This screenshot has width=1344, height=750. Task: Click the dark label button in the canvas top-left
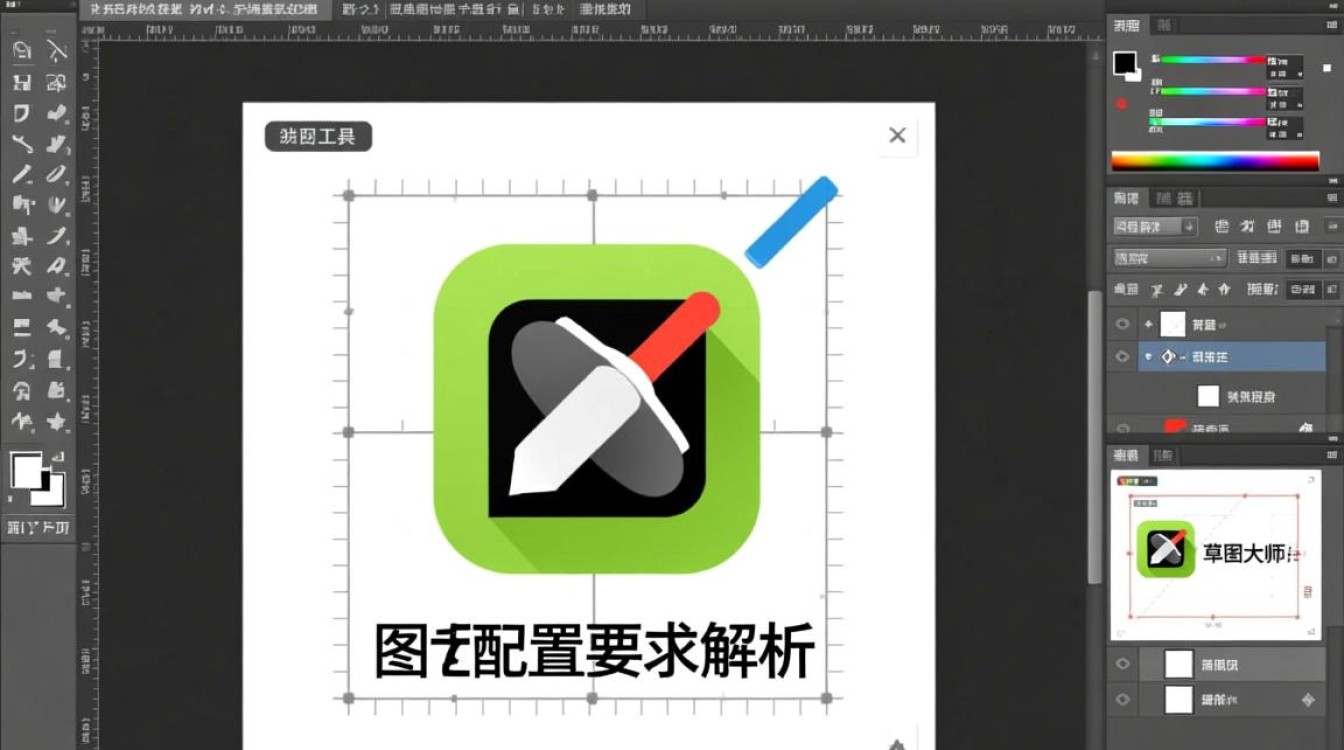click(x=318, y=137)
